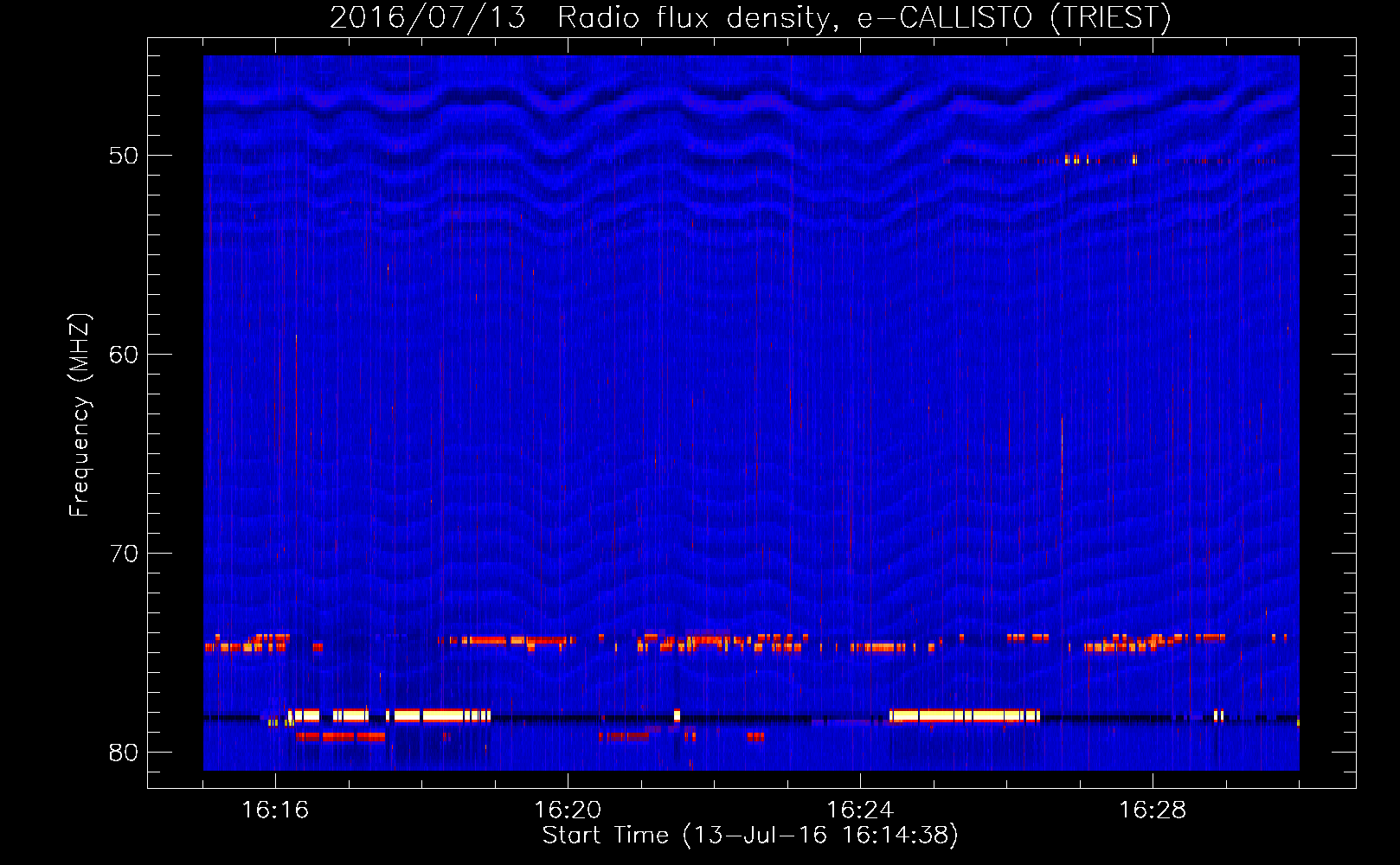Click the 16:28 time tick label
Screen dimensions: 1400x865
1153,811
